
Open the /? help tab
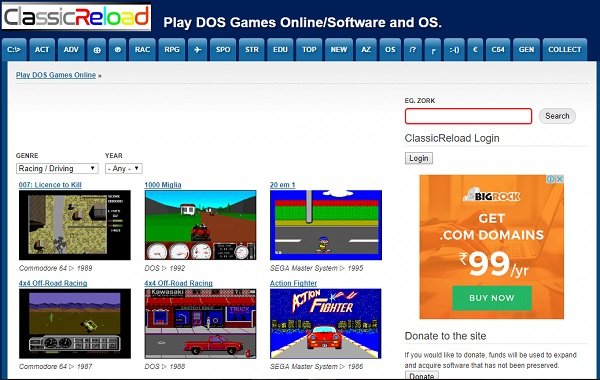(412, 50)
